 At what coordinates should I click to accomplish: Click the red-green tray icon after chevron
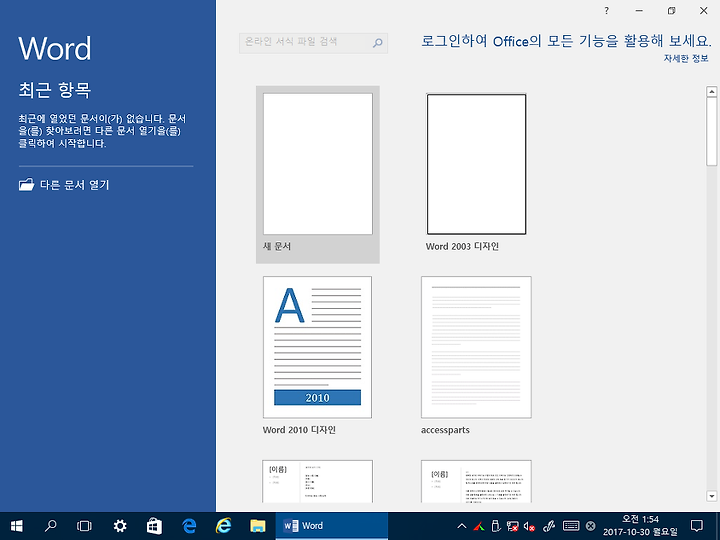click(x=479, y=526)
